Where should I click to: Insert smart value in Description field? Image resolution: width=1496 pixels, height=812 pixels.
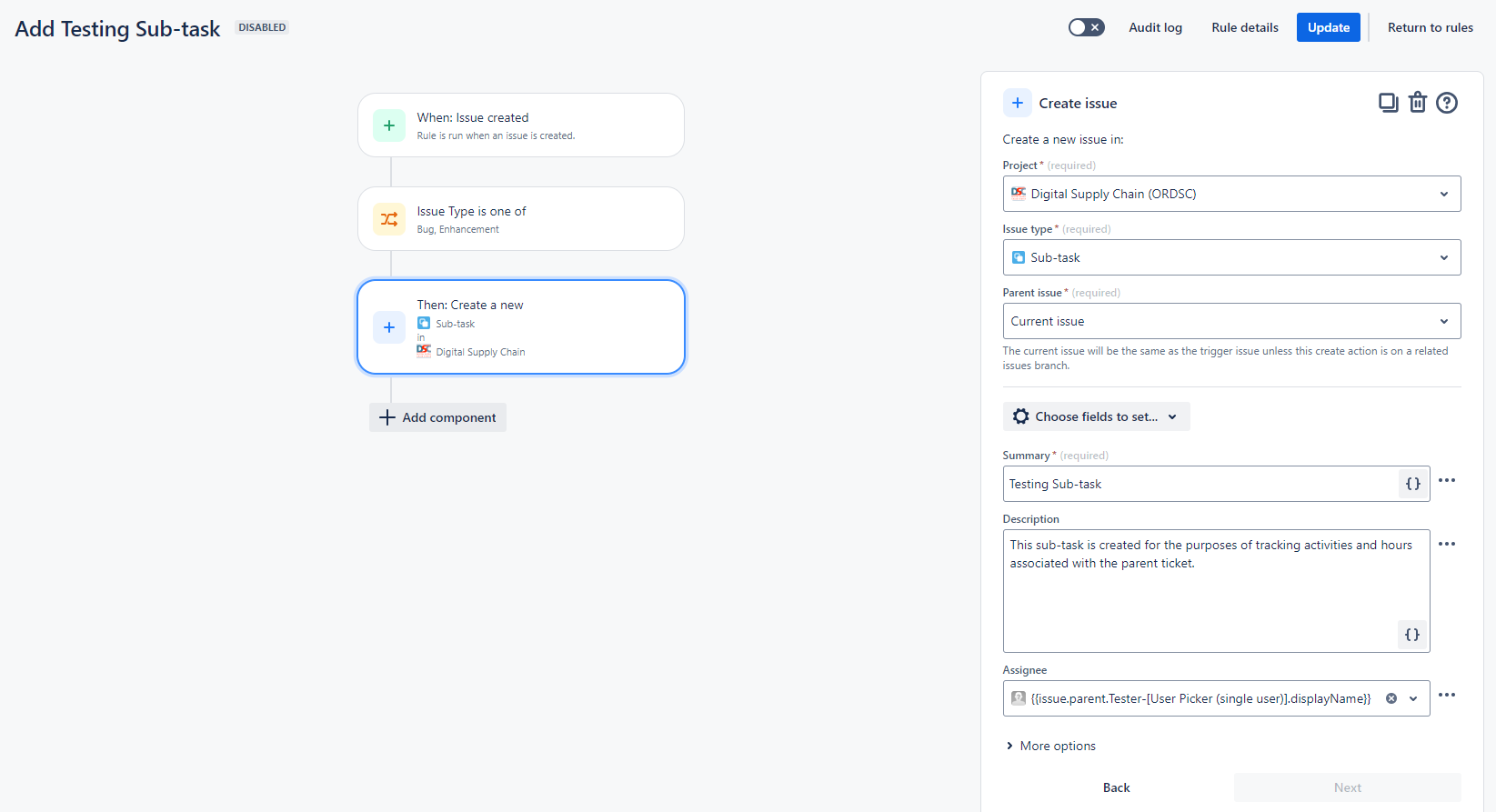tap(1411, 635)
